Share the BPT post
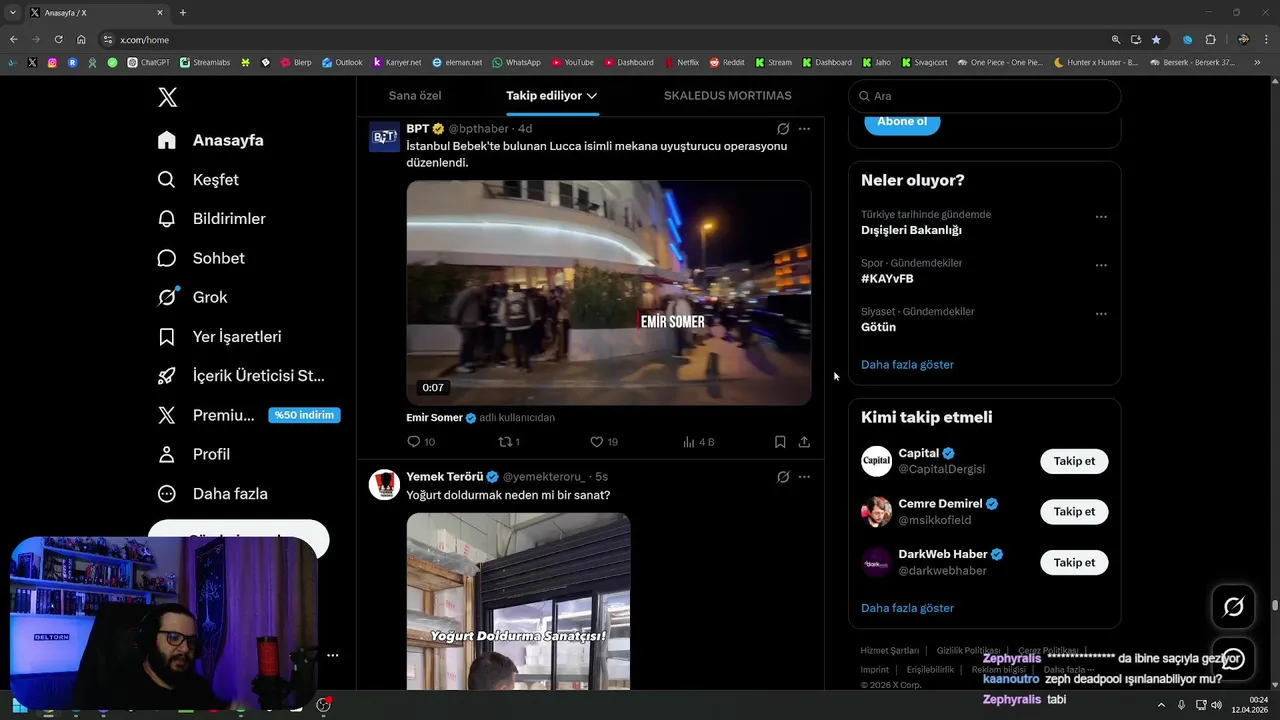Viewport: 1280px width, 720px height. click(804, 442)
